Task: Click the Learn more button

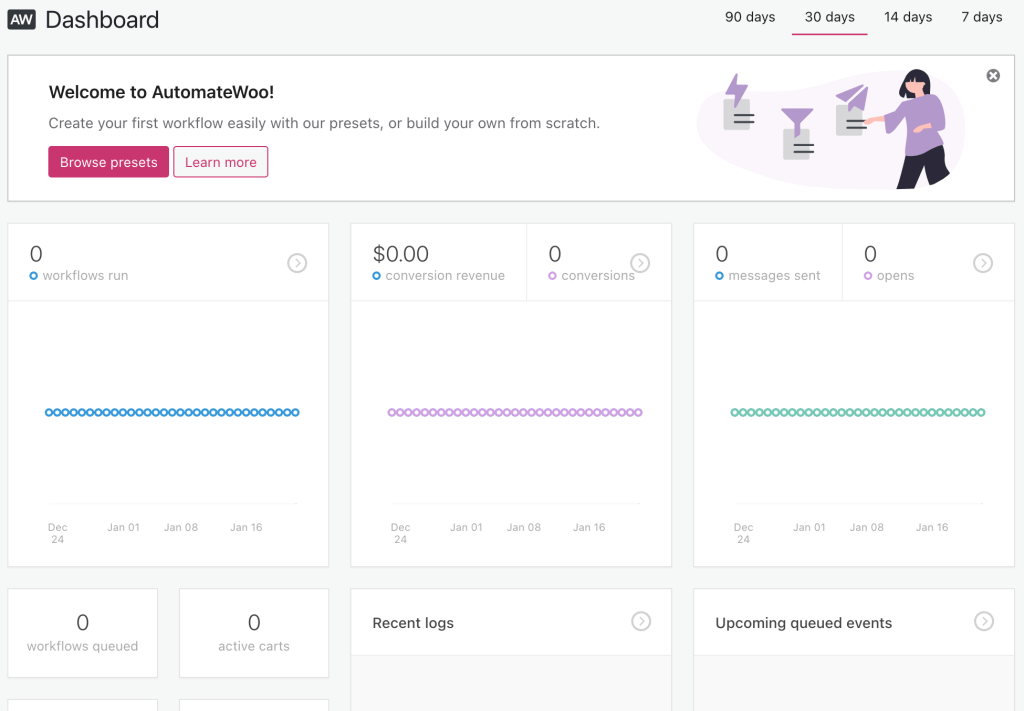Action: point(220,162)
